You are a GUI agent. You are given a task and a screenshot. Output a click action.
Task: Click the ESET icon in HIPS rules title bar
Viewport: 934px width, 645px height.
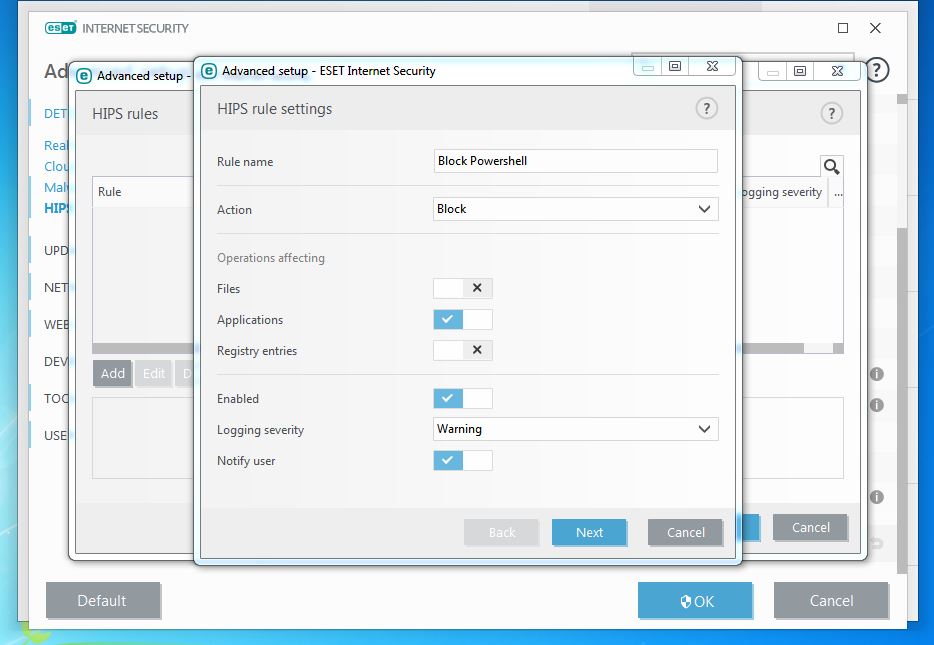click(x=83, y=76)
